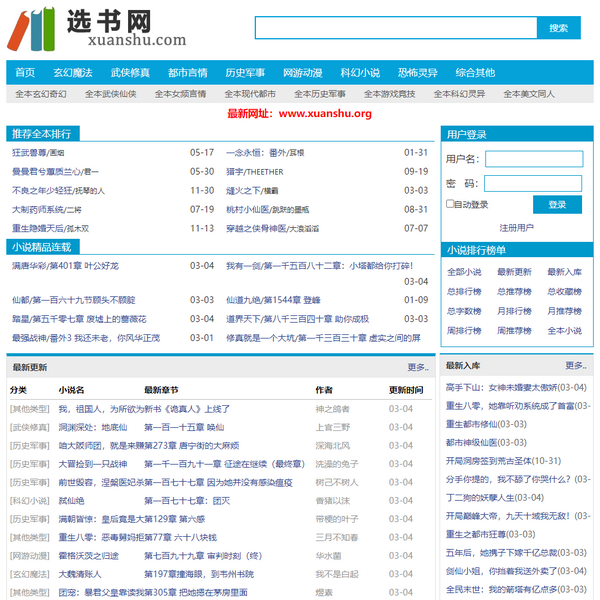The height and width of the screenshot is (600, 600).
Task: Go to the 综合其他 category
Action: click(x=475, y=73)
